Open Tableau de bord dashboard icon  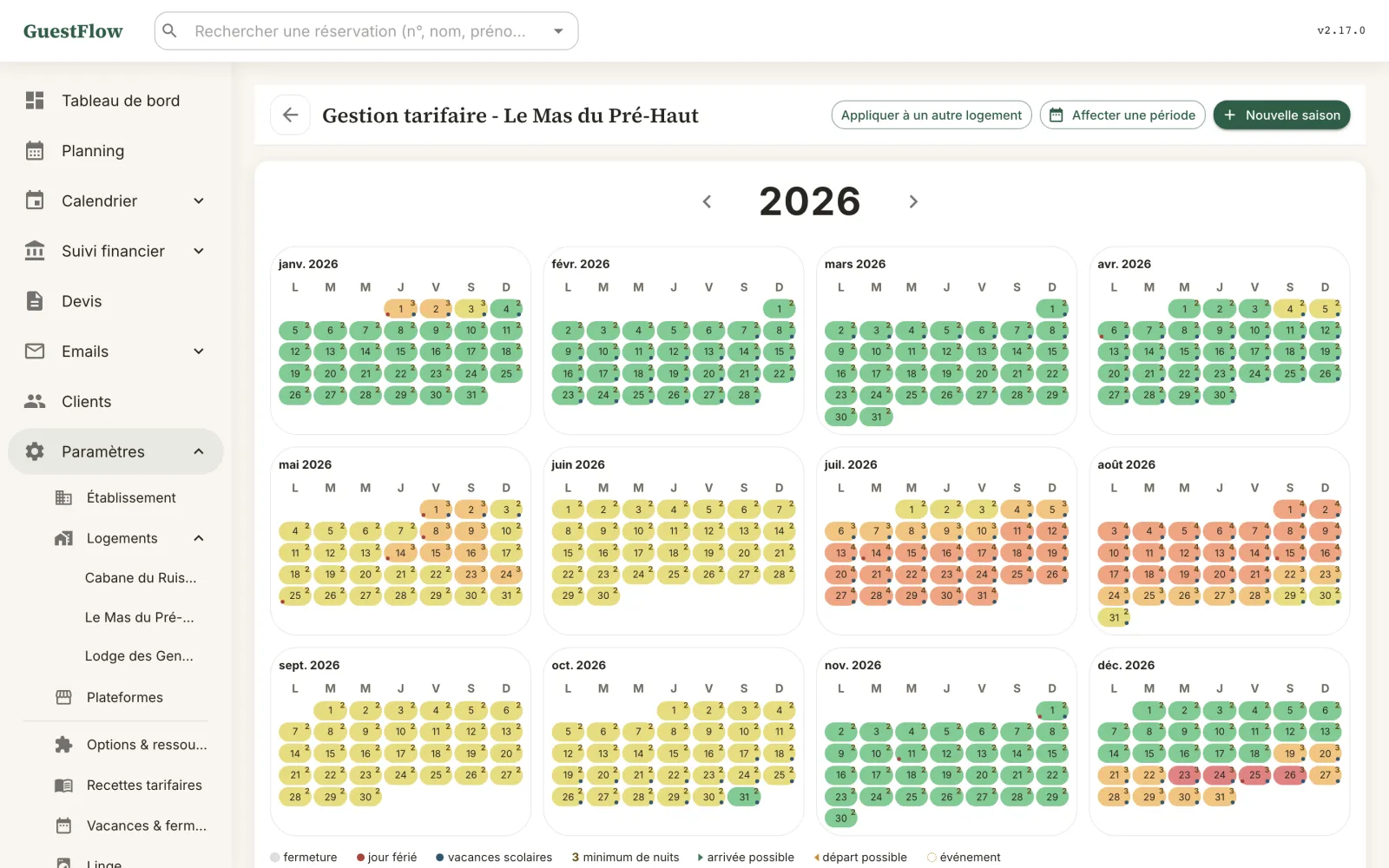point(35,101)
